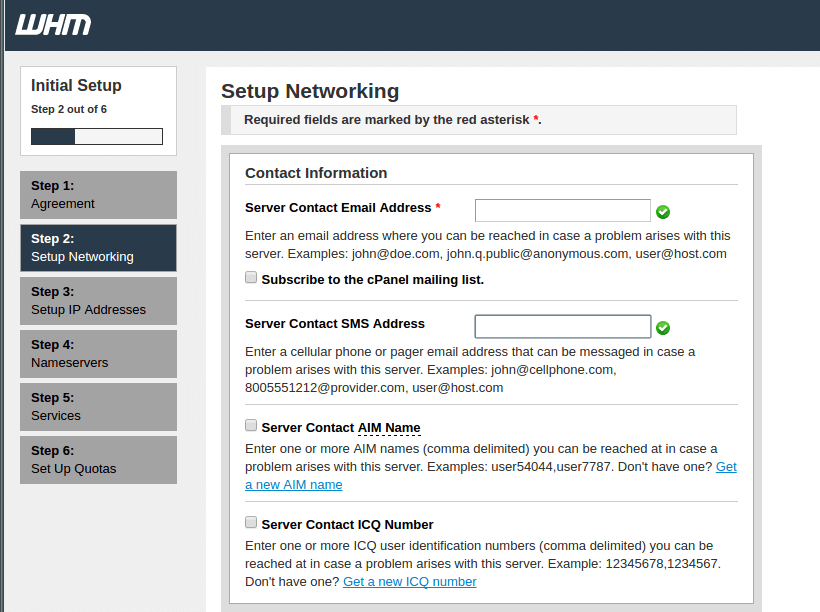This screenshot has width=820, height=612.
Task: Click the Contact Information section heading
Action: click(x=316, y=173)
